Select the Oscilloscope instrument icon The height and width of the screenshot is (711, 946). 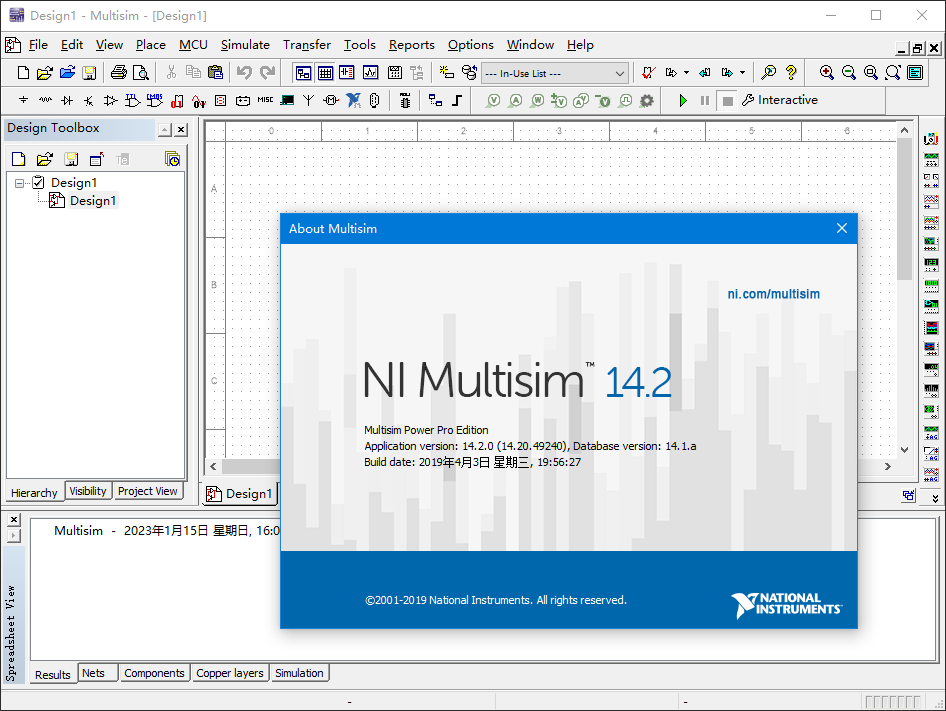click(x=931, y=201)
